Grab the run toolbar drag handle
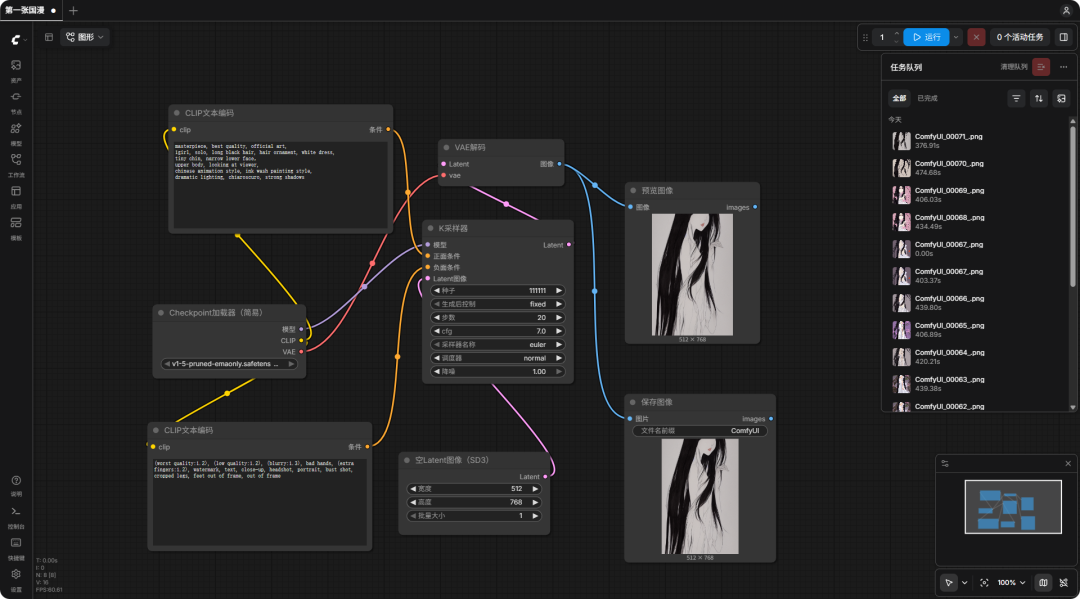The width and height of the screenshot is (1080, 599). [x=865, y=37]
